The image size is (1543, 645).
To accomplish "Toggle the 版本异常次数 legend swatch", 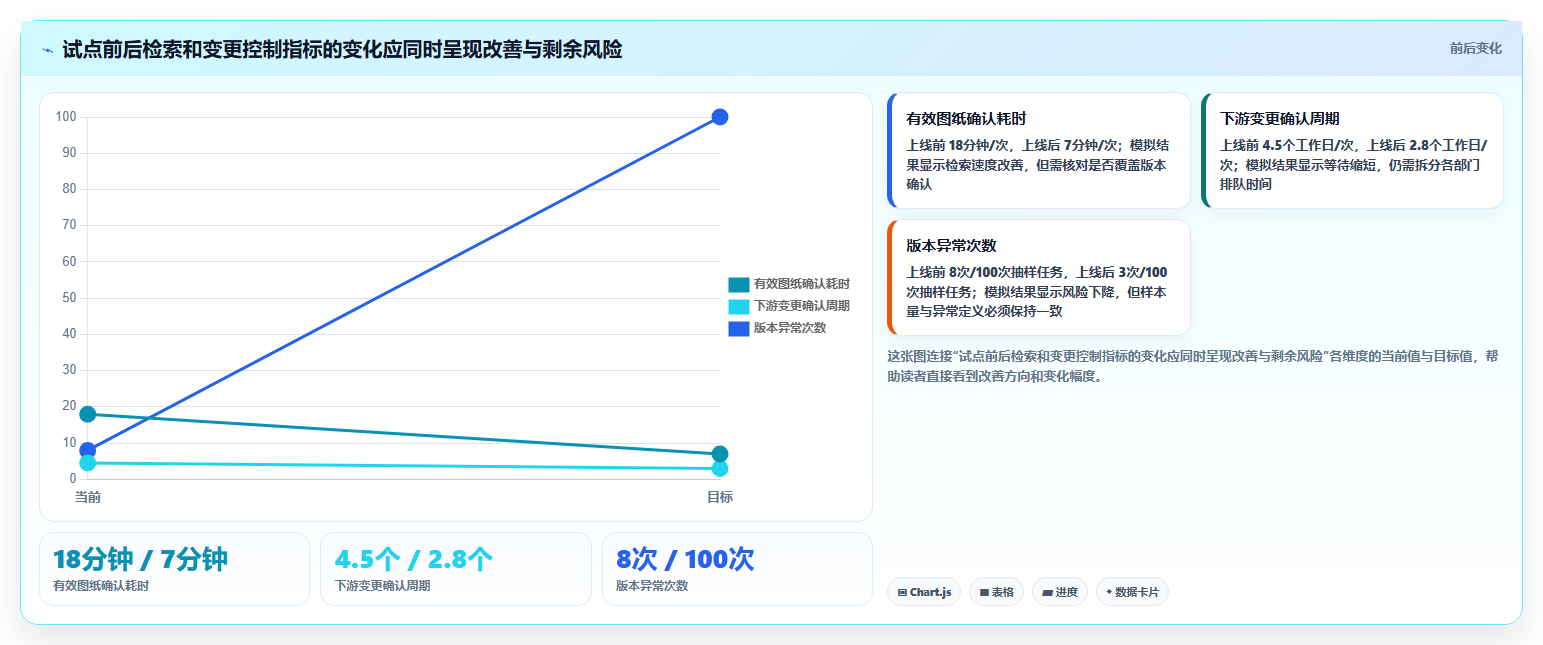I will [738, 328].
